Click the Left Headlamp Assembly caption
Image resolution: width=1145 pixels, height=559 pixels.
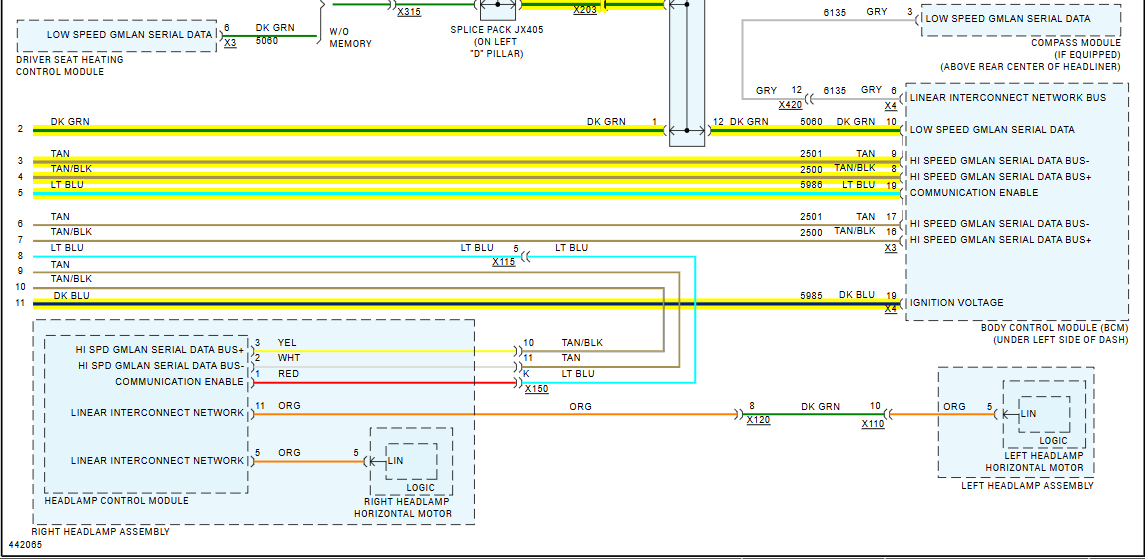click(x=1027, y=486)
